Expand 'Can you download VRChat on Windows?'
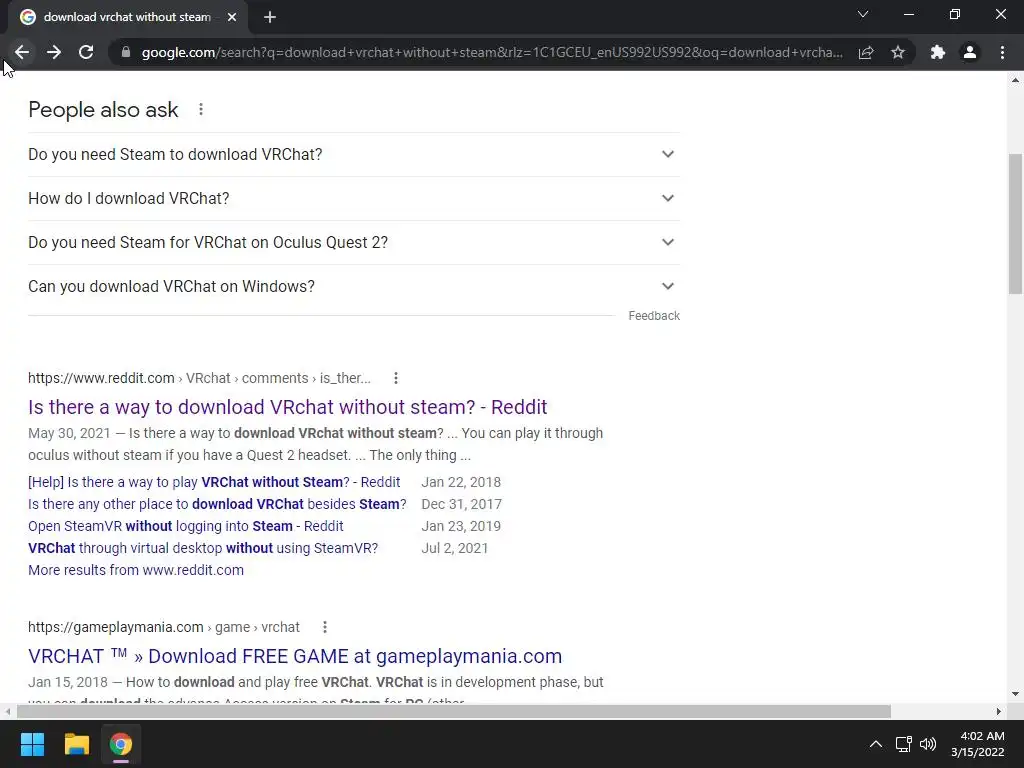The width and height of the screenshot is (1024, 768). pyautogui.click(x=353, y=287)
